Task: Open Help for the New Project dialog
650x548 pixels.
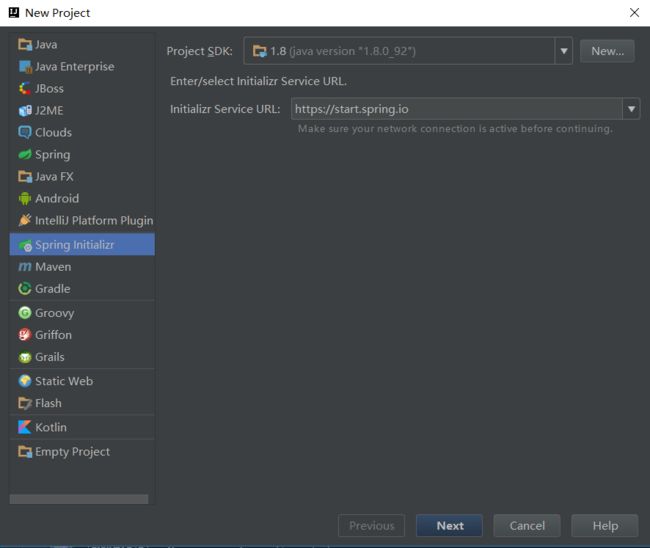Action: click(x=605, y=526)
